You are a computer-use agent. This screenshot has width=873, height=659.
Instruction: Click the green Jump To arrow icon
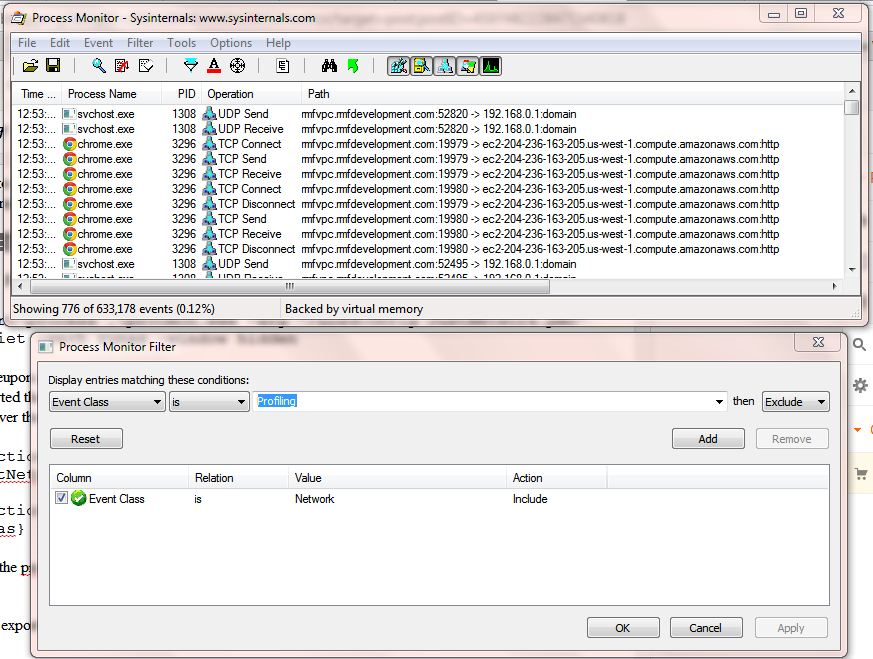(x=353, y=65)
